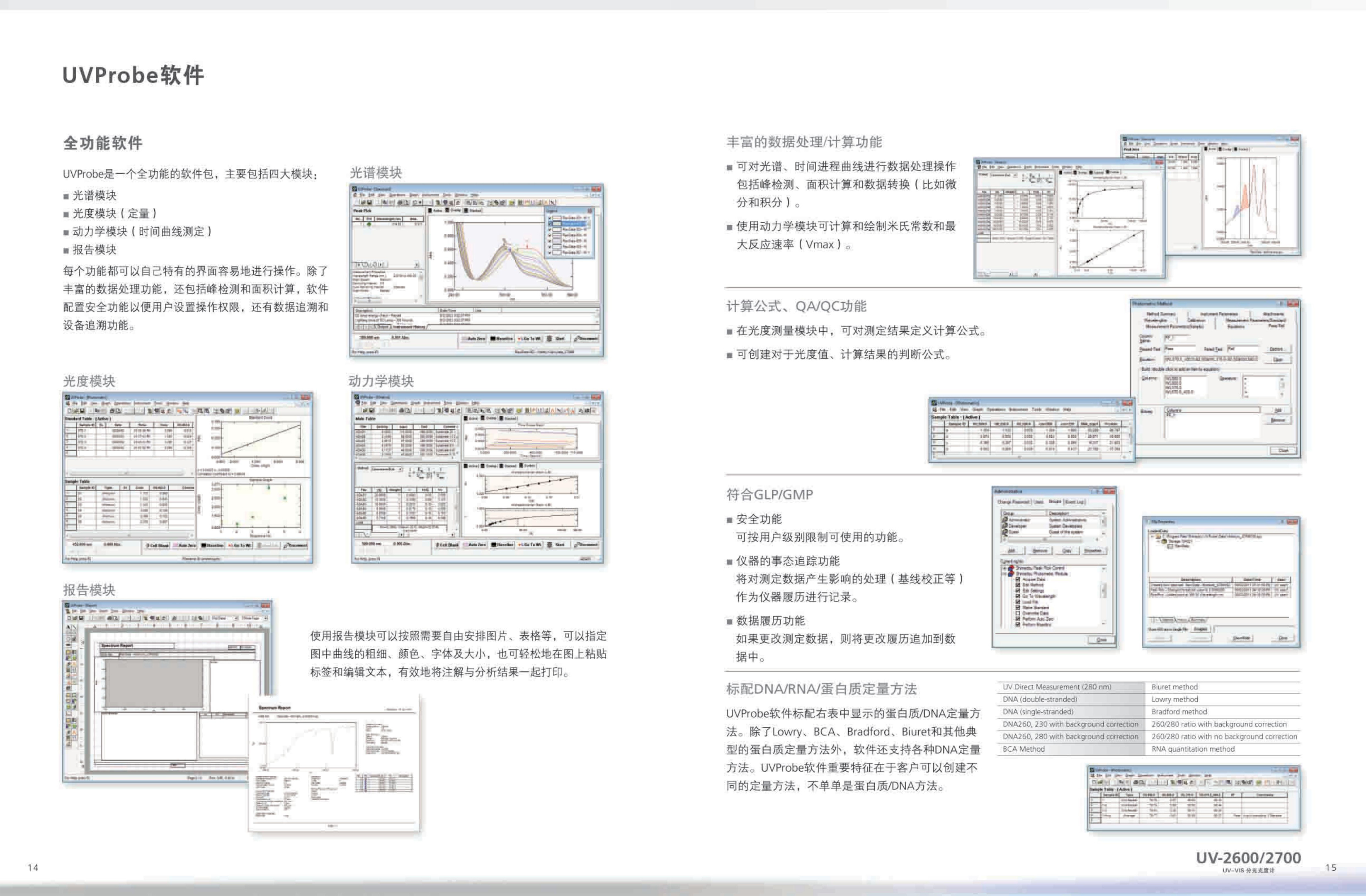Check the Overwrite Data checkbox in Administration
Viewport: 1366px width, 896px height.
(x=1018, y=613)
